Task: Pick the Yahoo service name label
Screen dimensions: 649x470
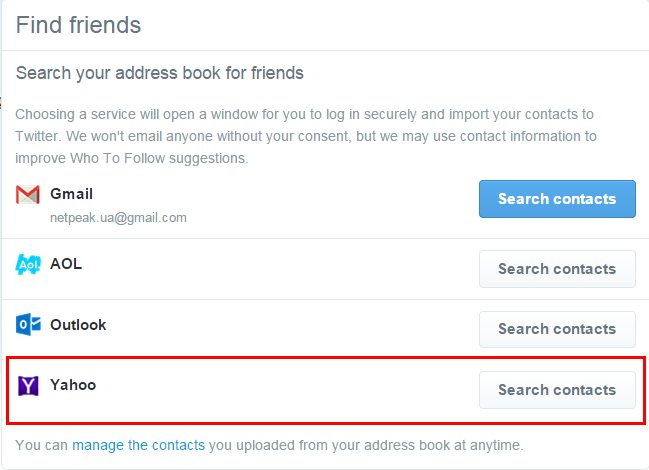Action: click(73, 385)
